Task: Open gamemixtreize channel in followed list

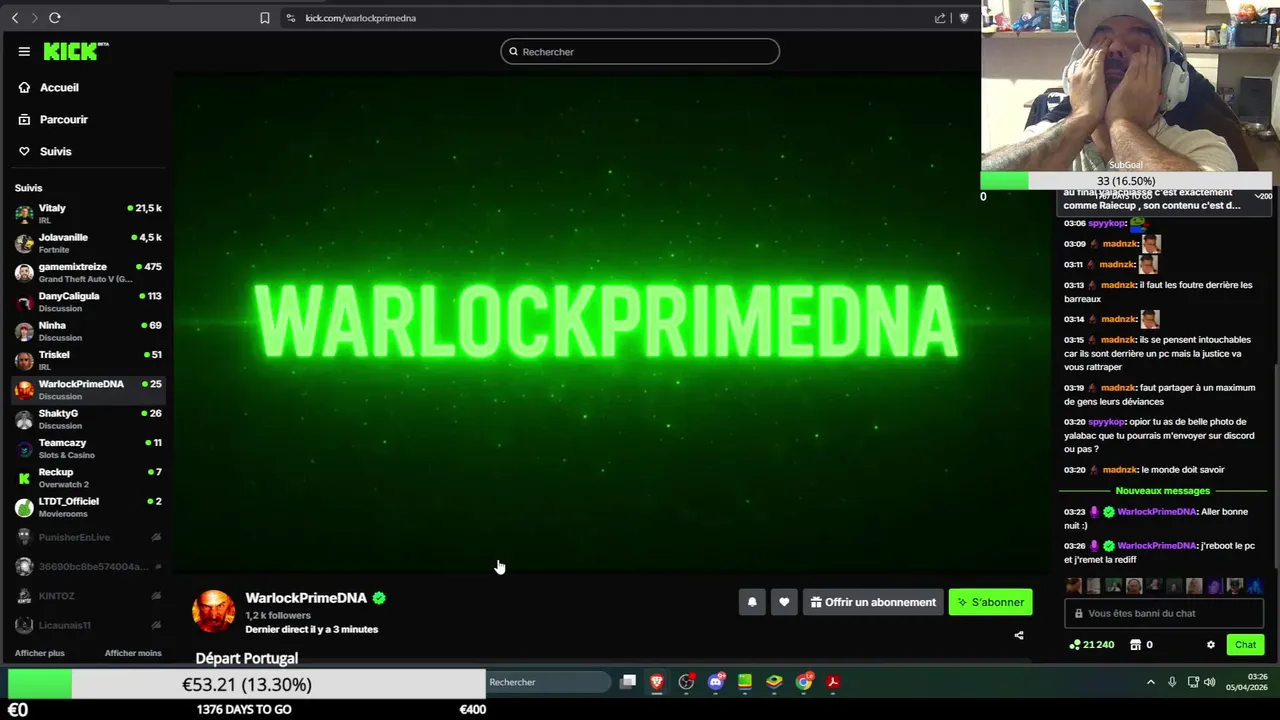Action: 88,273
